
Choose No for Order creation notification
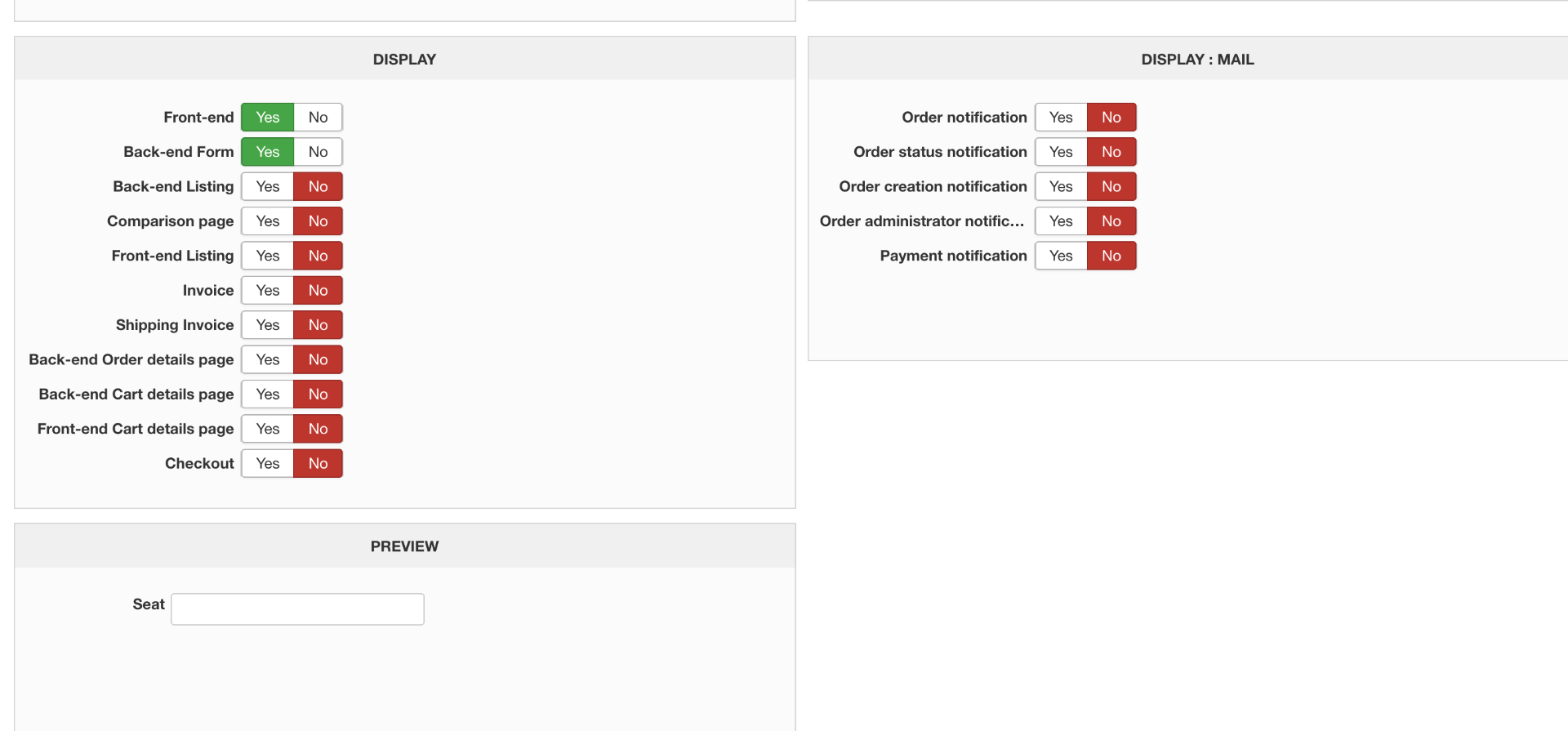click(x=1111, y=186)
